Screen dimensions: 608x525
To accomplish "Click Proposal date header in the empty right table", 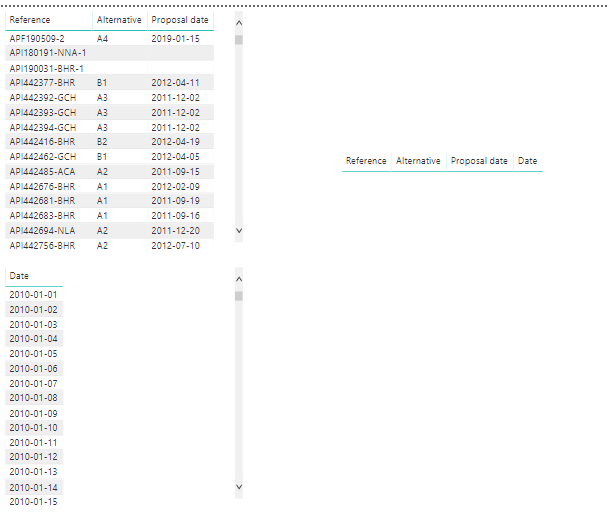I will (479, 161).
